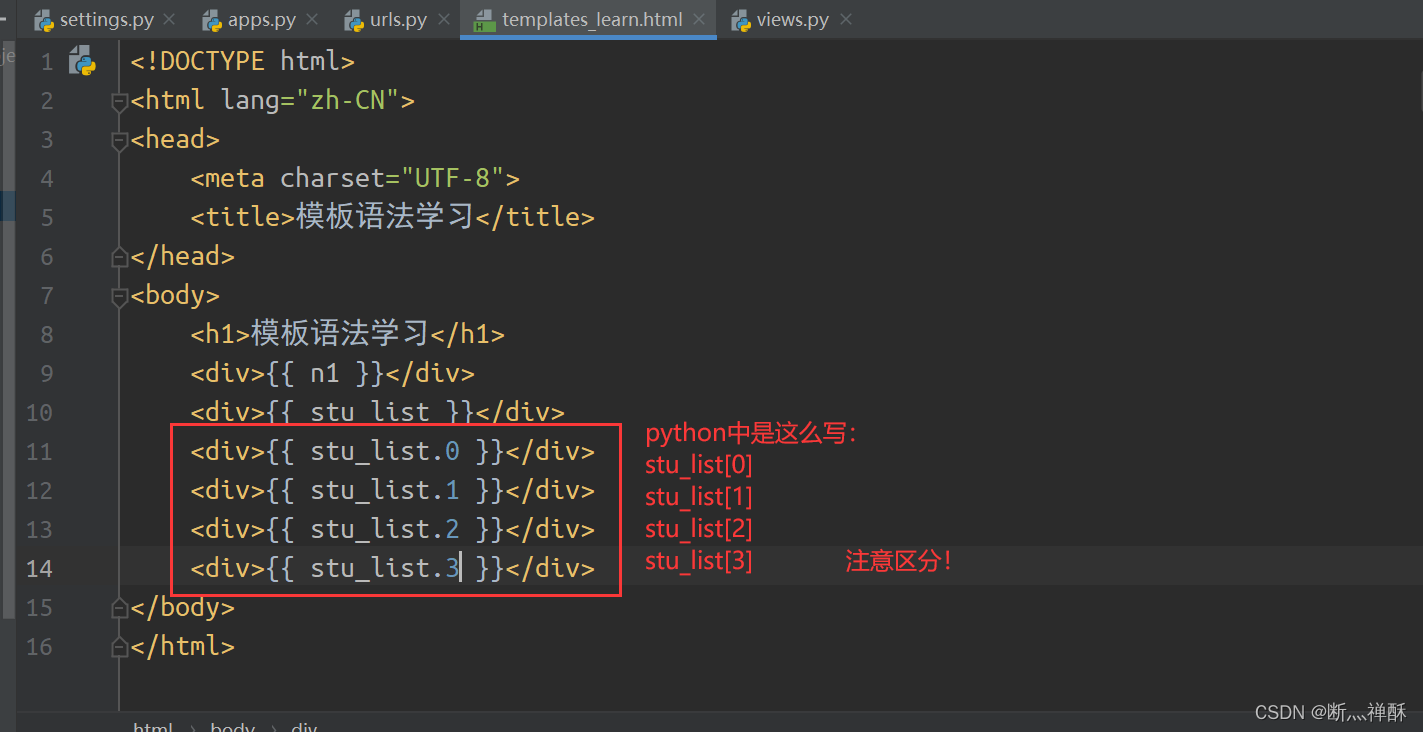Click the fold marker at closing body tag
1423x732 pixels.
(120, 608)
